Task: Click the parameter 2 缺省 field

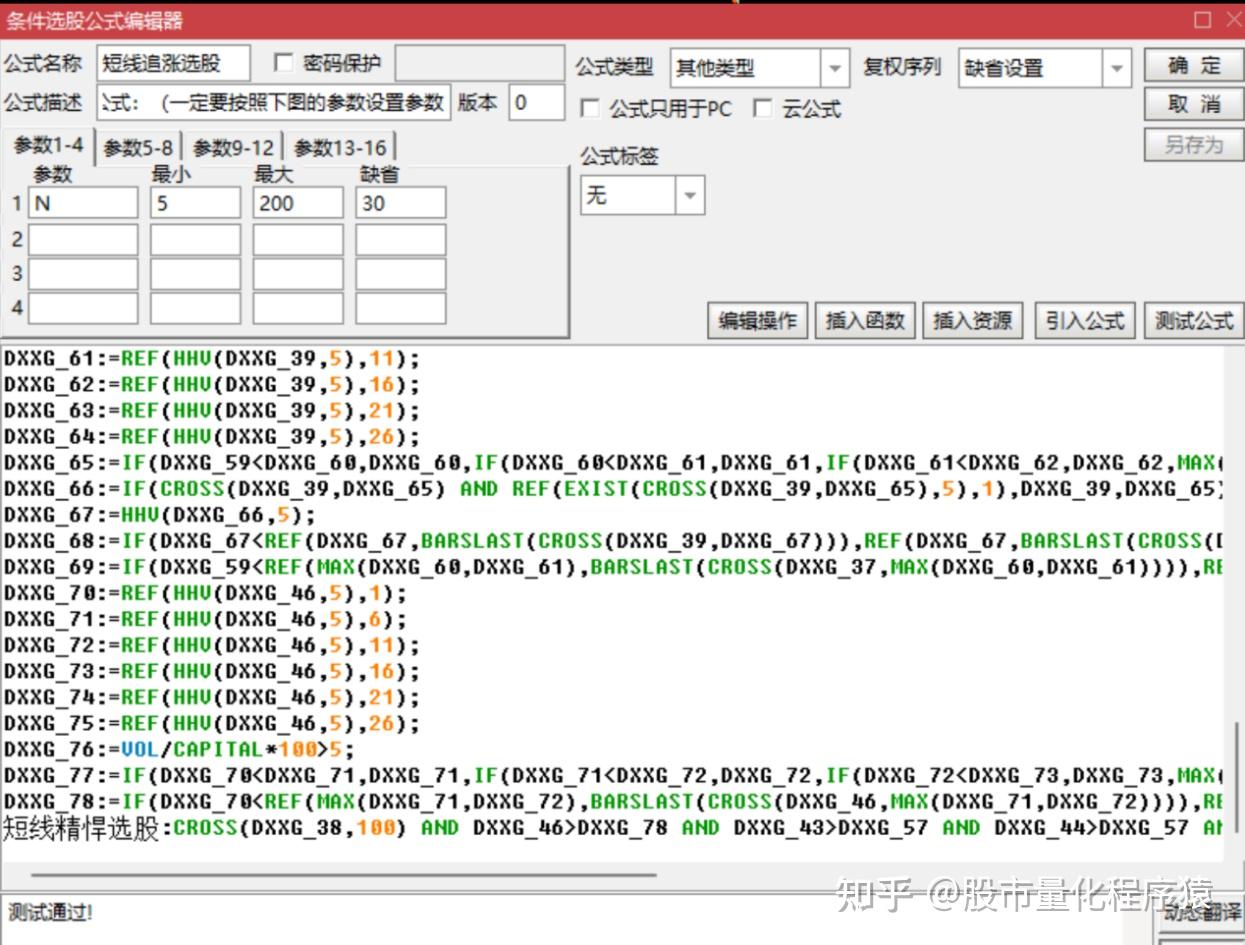Action: 401,240
